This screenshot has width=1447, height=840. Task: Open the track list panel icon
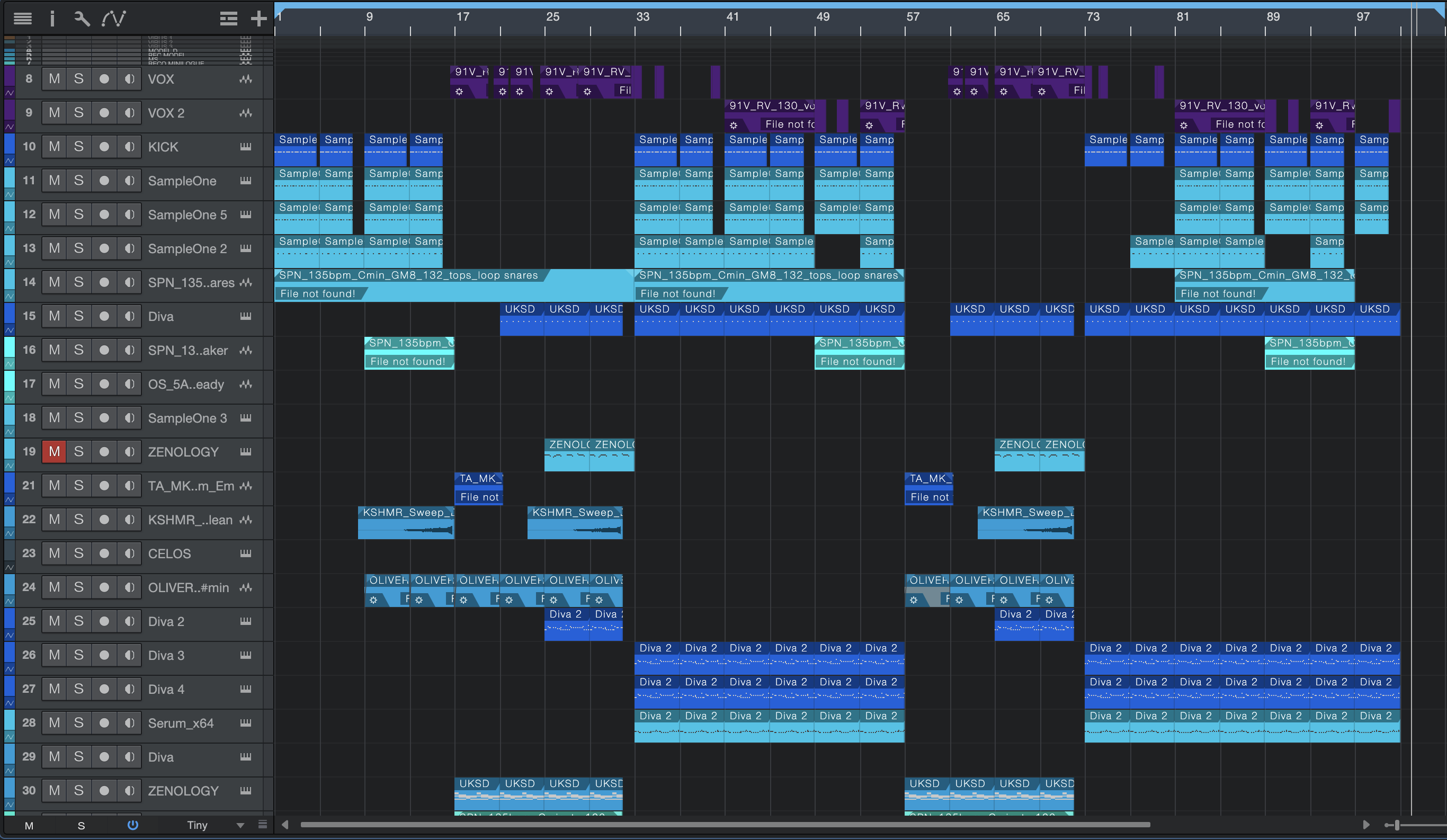click(22, 19)
